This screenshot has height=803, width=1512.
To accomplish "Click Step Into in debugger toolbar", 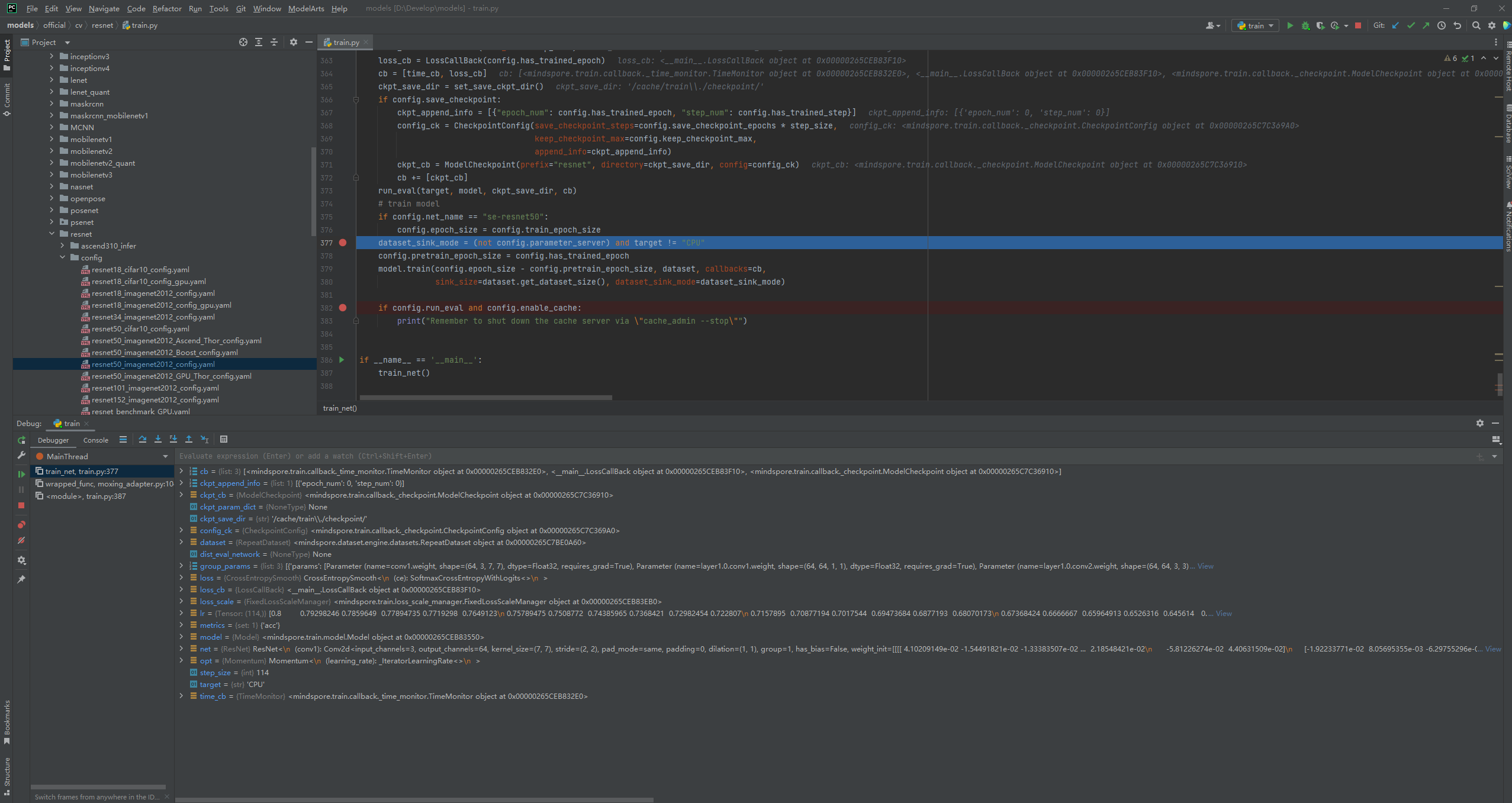I will pos(158,439).
